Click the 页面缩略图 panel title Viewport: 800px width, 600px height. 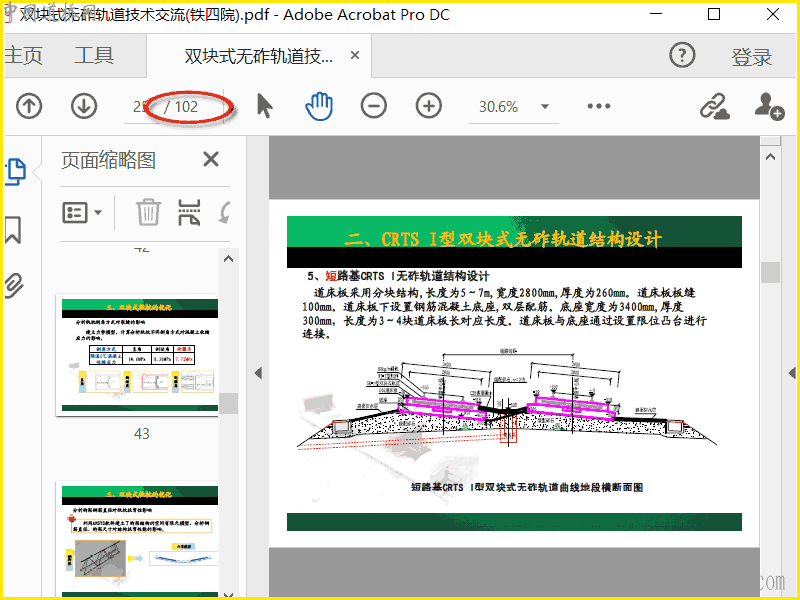108,160
